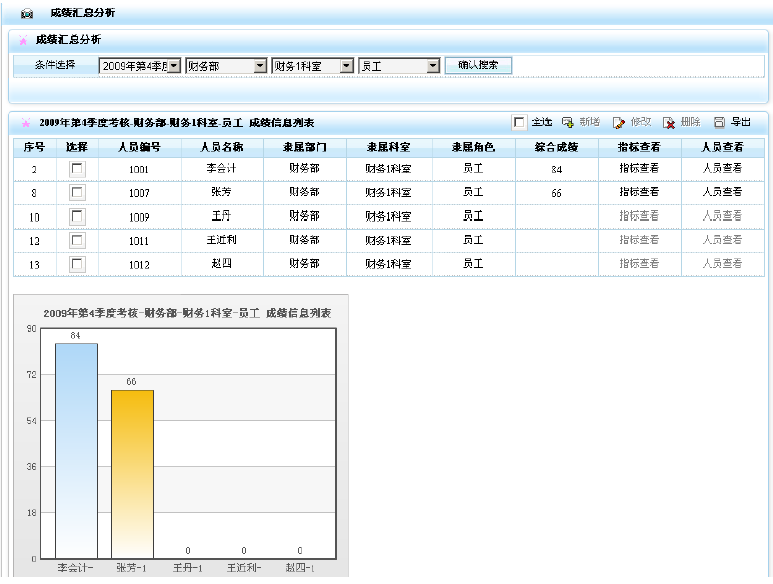Screen dimensions: 773x584
Task: Click the 导出 label in toolbar
Action: pyautogui.click(x=740, y=122)
